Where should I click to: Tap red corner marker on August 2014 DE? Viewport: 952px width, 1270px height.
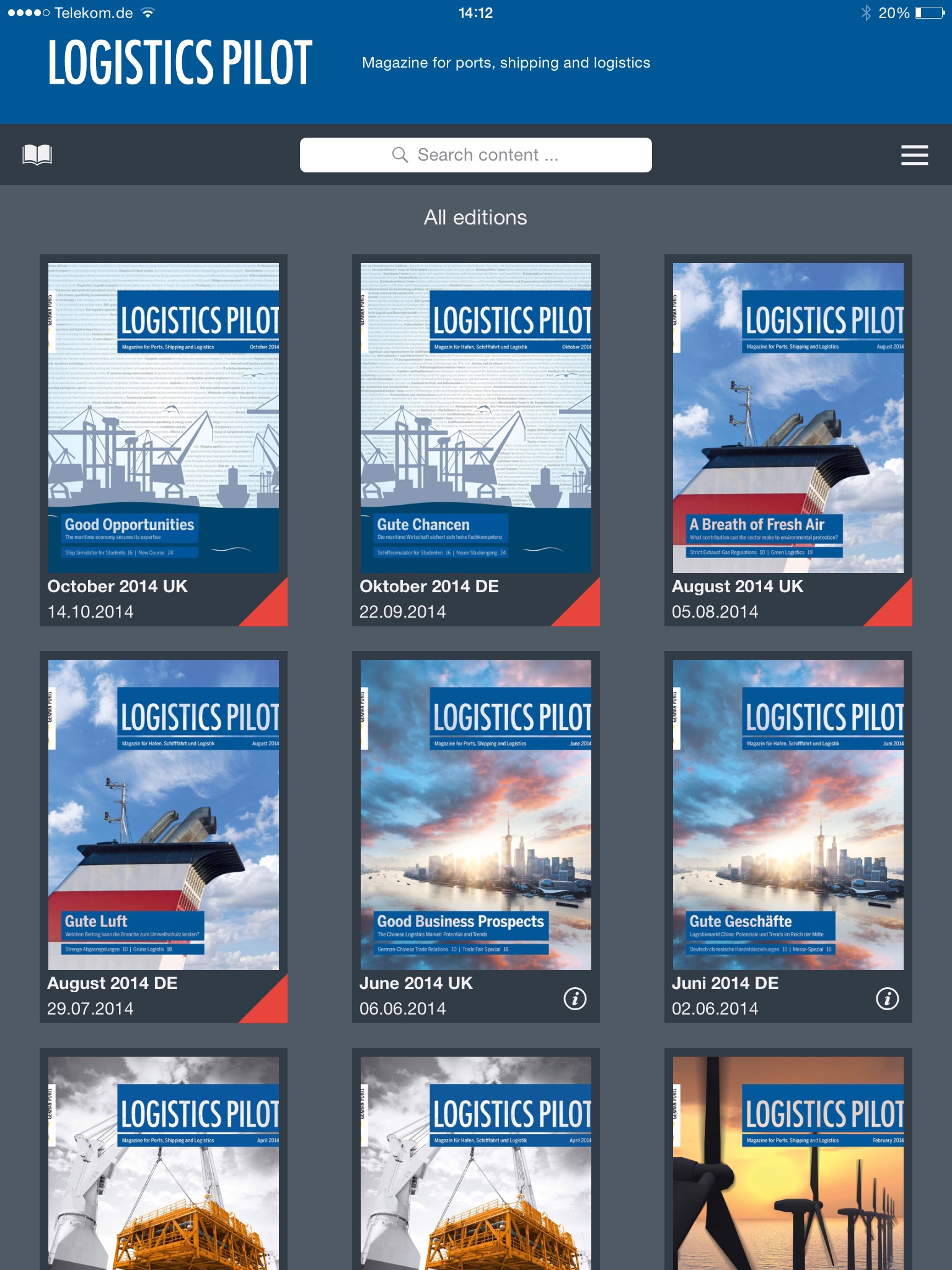(271, 1006)
